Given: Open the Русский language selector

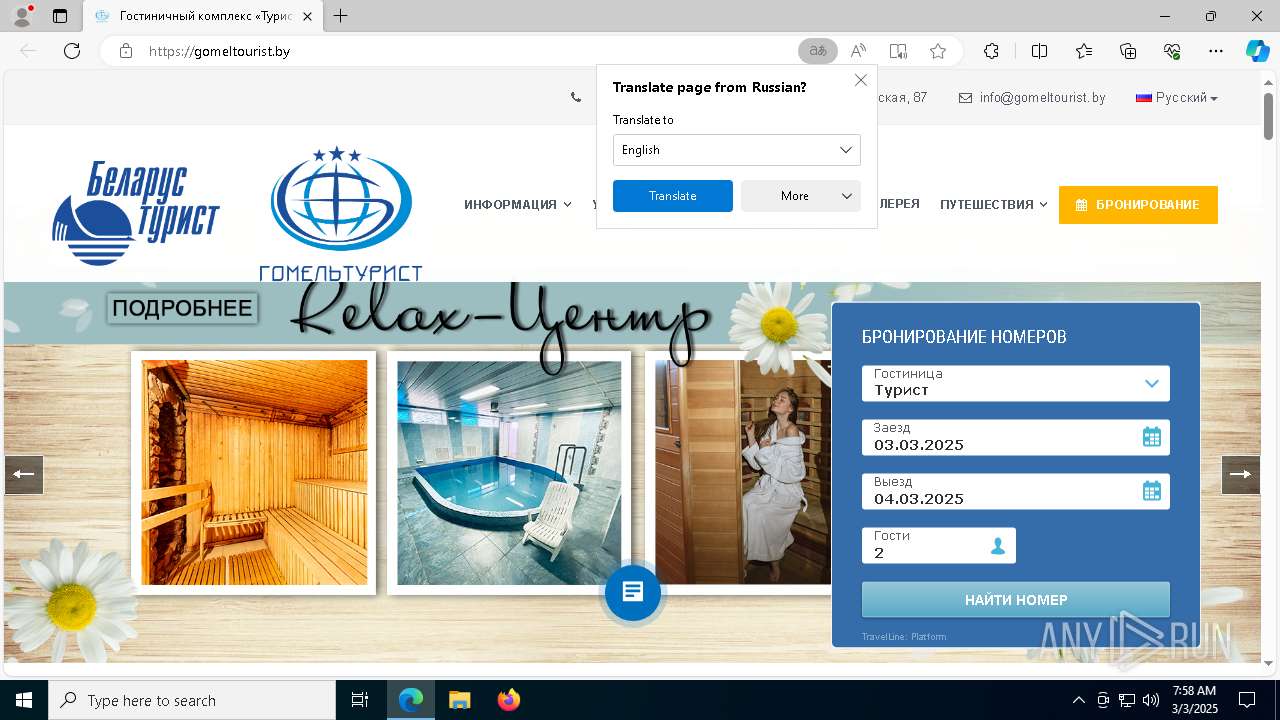Looking at the screenshot, I should pyautogui.click(x=1177, y=98).
